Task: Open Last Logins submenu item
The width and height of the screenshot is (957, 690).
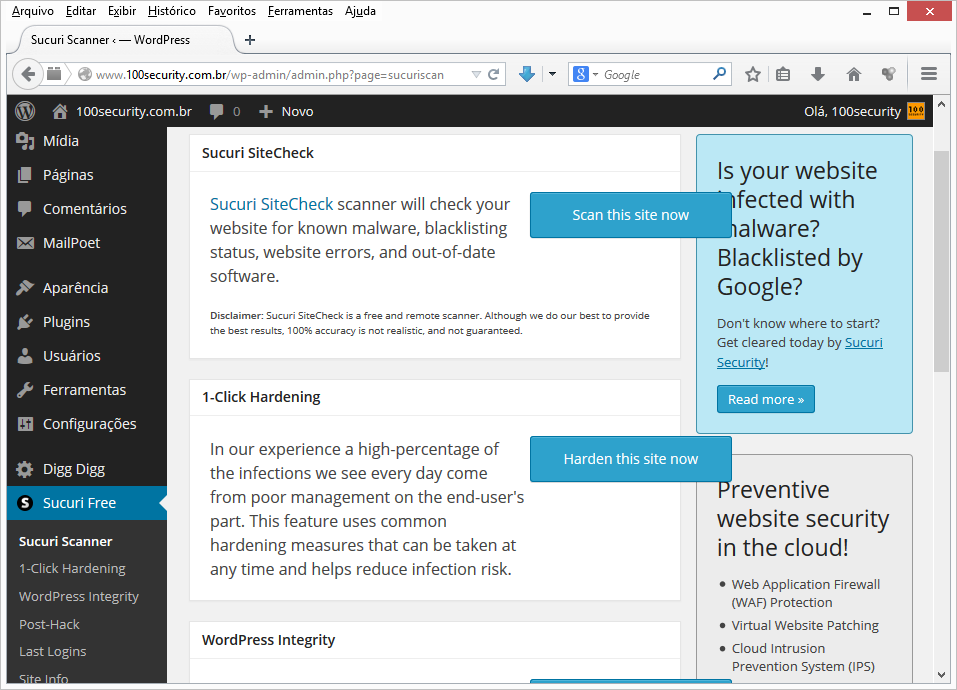Action: click(52, 652)
